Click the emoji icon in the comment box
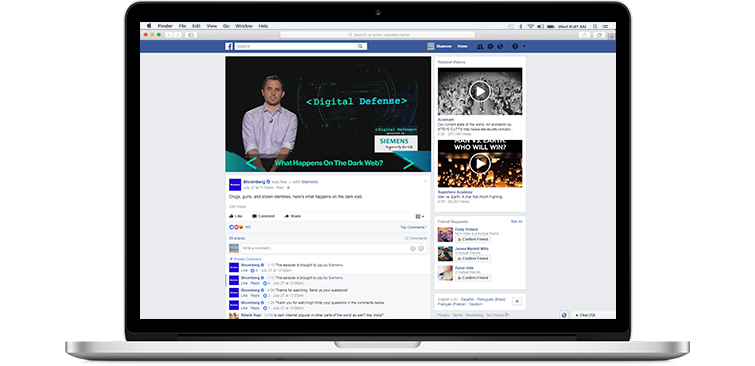The width and height of the screenshot is (755, 366). coord(413,248)
